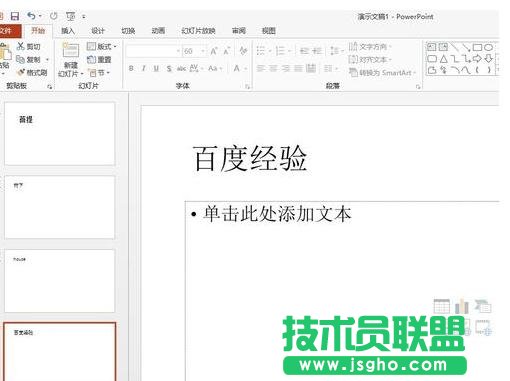Toggle Bold formatting
This screenshot has height=381, width=510.
click(x=131, y=69)
